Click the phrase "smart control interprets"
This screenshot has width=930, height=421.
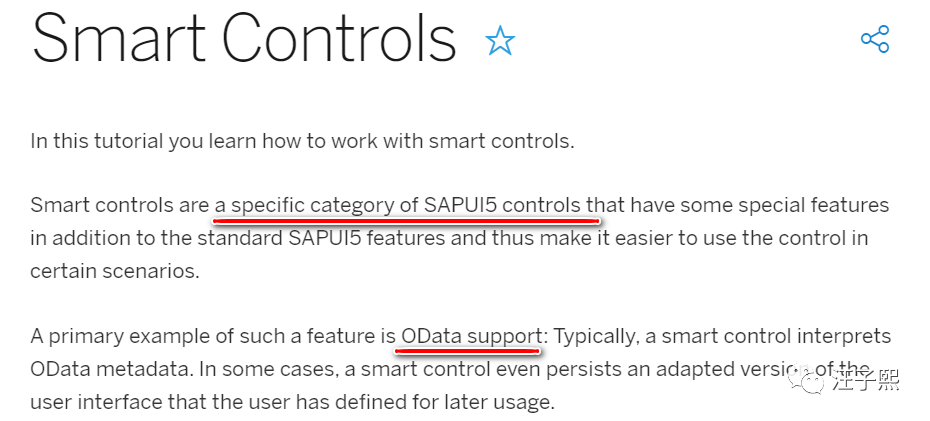tap(776, 336)
